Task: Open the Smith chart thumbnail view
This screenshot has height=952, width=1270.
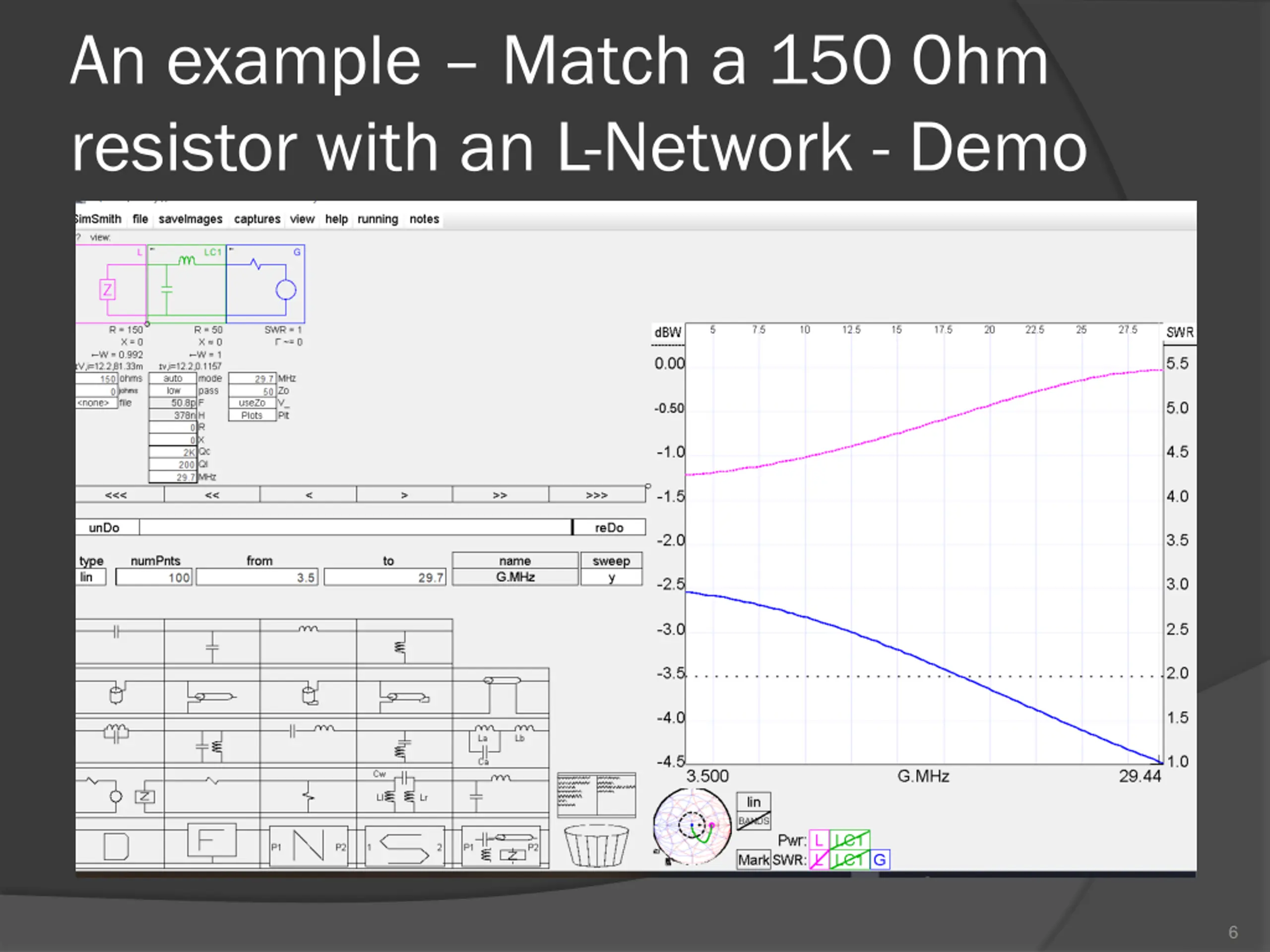Action: (693, 827)
